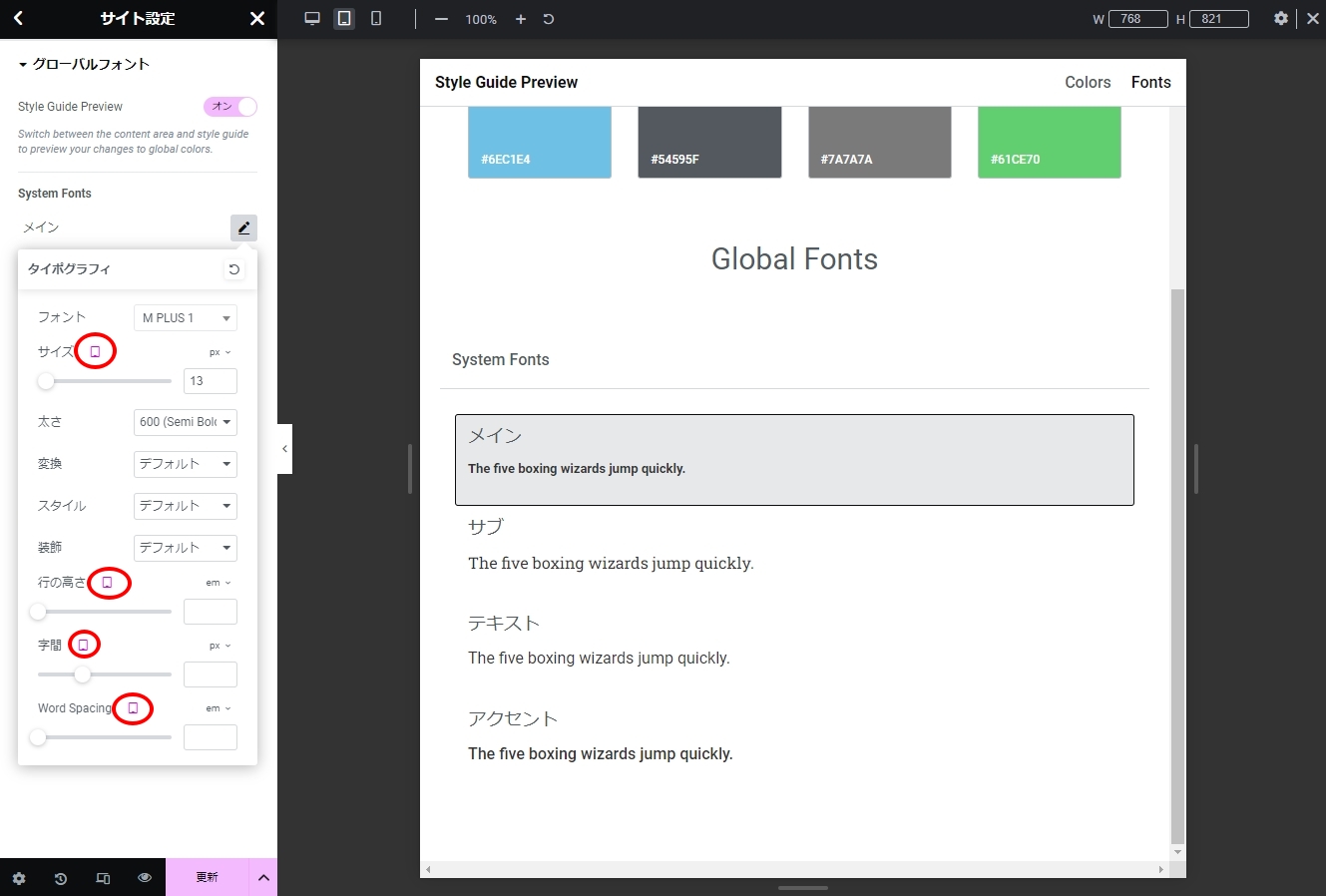Click the zoom in plus icon
This screenshot has height=896, width=1326.
pos(521,19)
